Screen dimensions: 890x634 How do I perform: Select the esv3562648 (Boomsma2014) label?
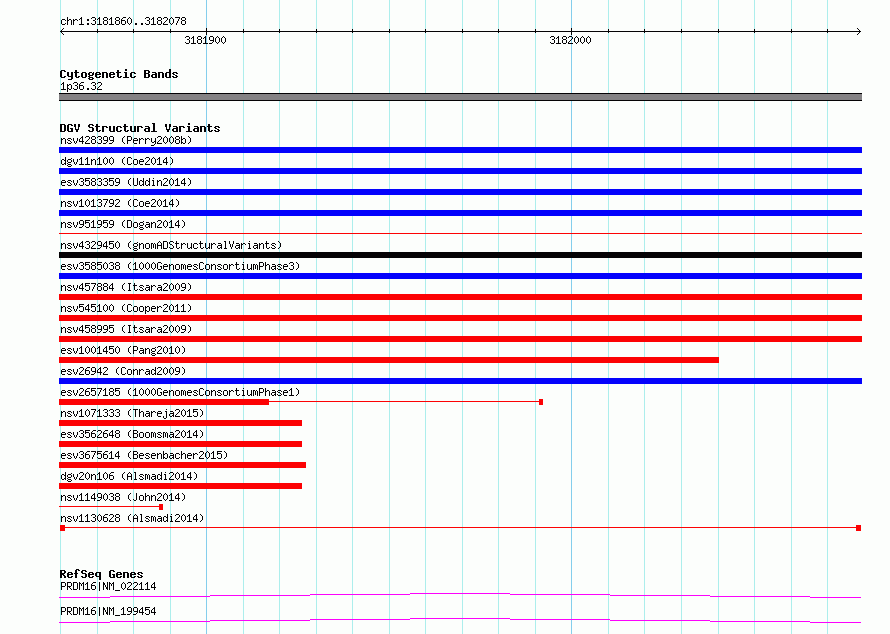point(132,434)
